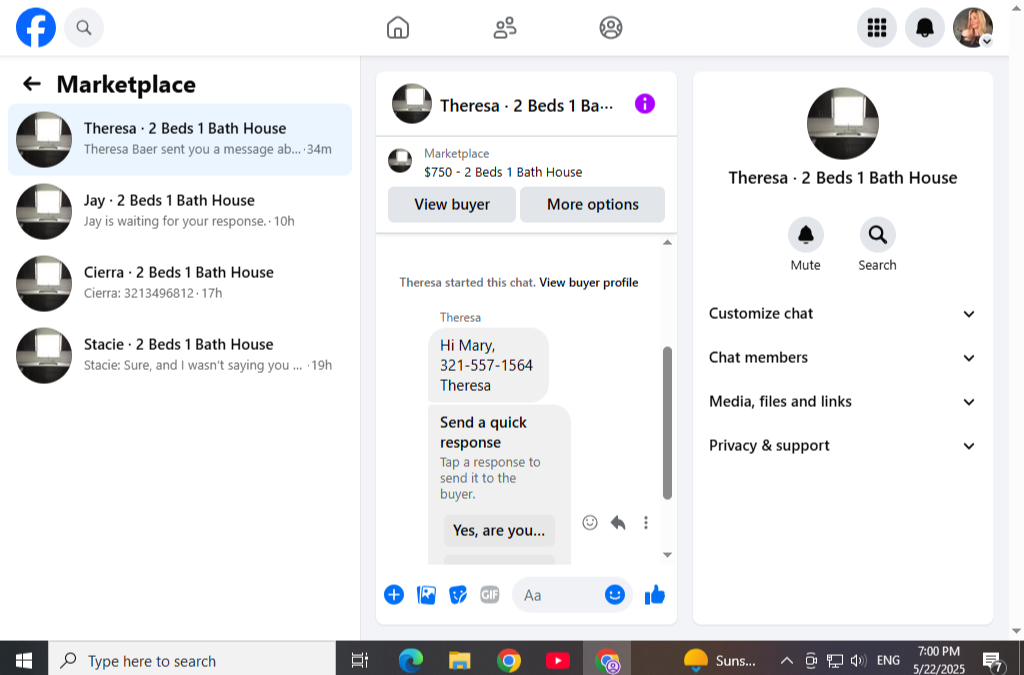Image resolution: width=1024 pixels, height=675 pixels.
Task: Choose a GIF icon
Action: pyautogui.click(x=490, y=595)
